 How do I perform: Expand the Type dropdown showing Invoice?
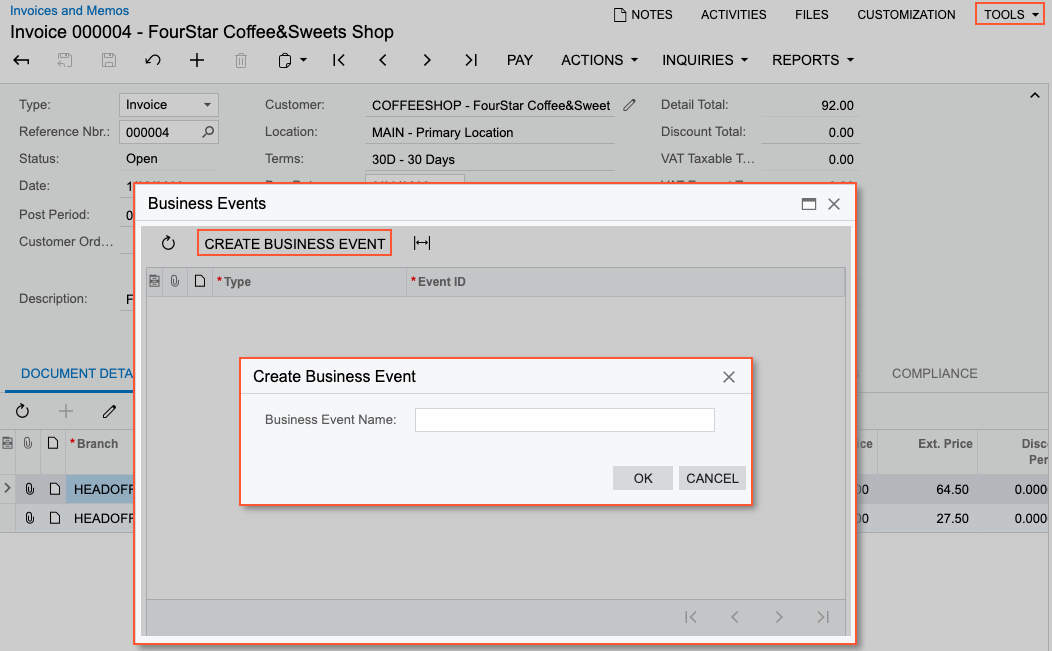[x=207, y=105]
